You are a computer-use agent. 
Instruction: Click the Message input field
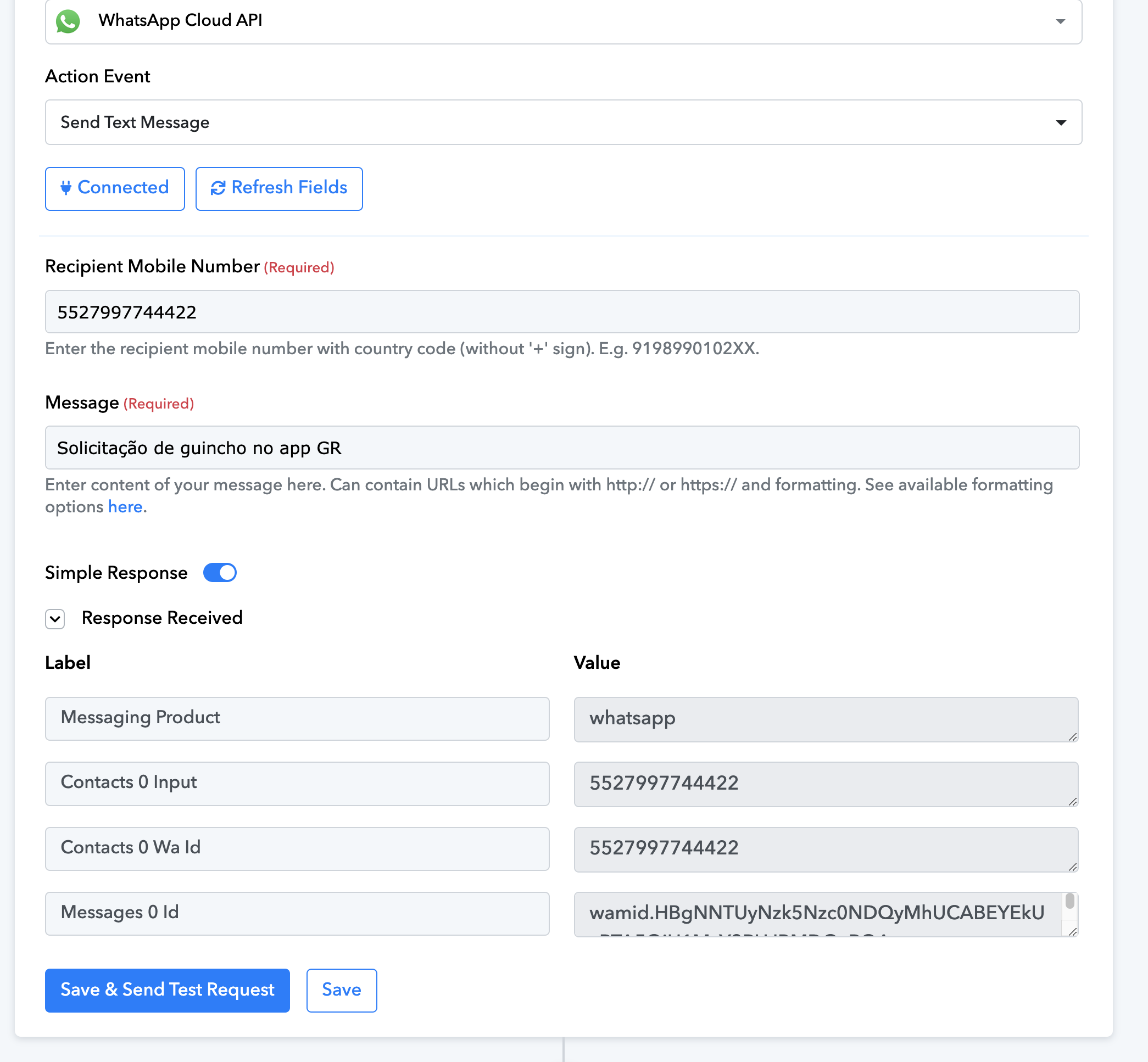point(562,448)
